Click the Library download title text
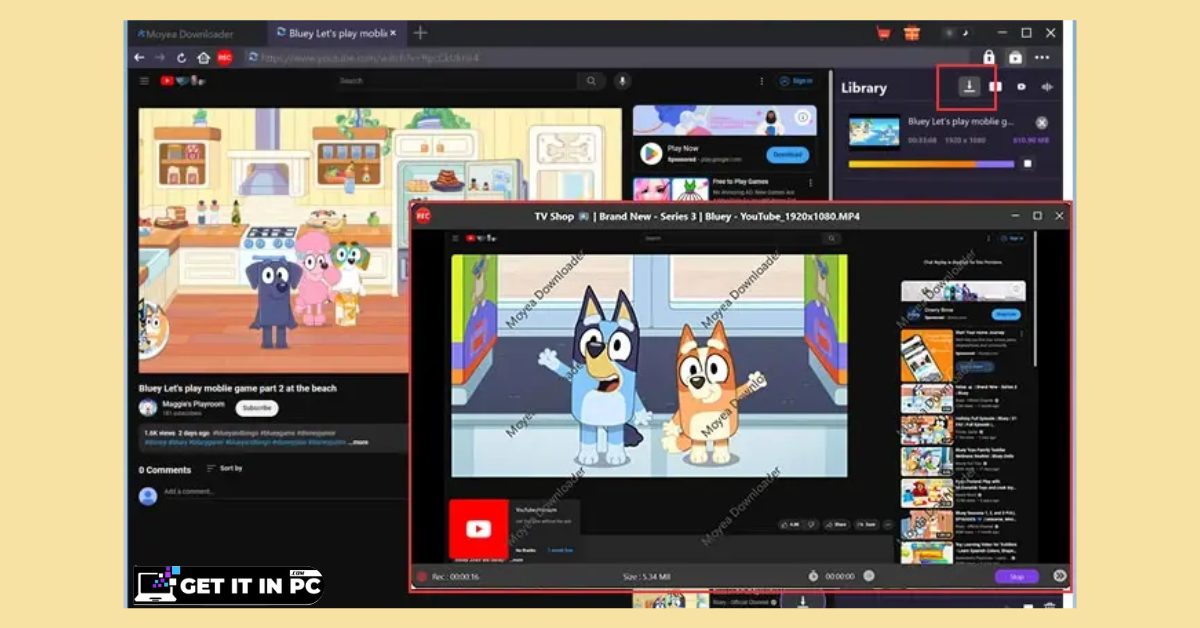Screen dimensions: 1200x628 (960, 121)
